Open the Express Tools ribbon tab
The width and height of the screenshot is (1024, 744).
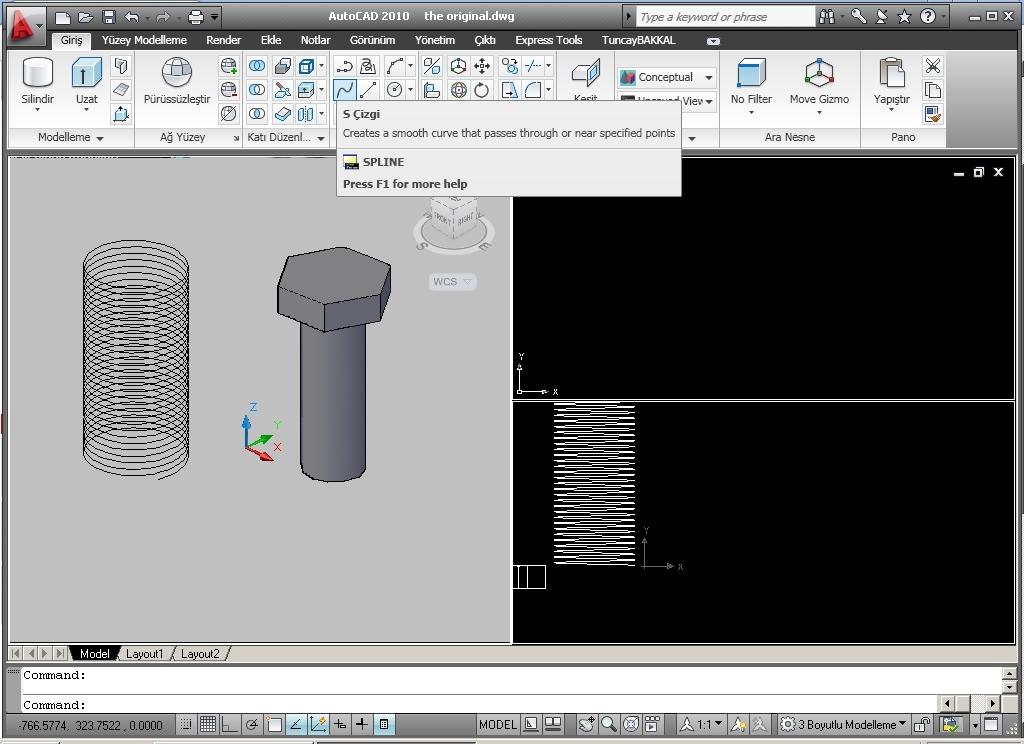549,40
